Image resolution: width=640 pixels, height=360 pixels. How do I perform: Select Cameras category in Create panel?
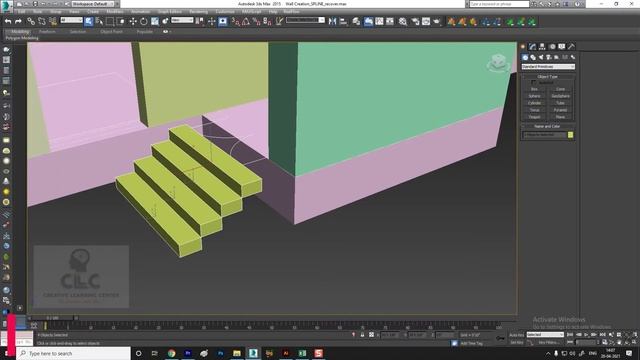(549, 58)
